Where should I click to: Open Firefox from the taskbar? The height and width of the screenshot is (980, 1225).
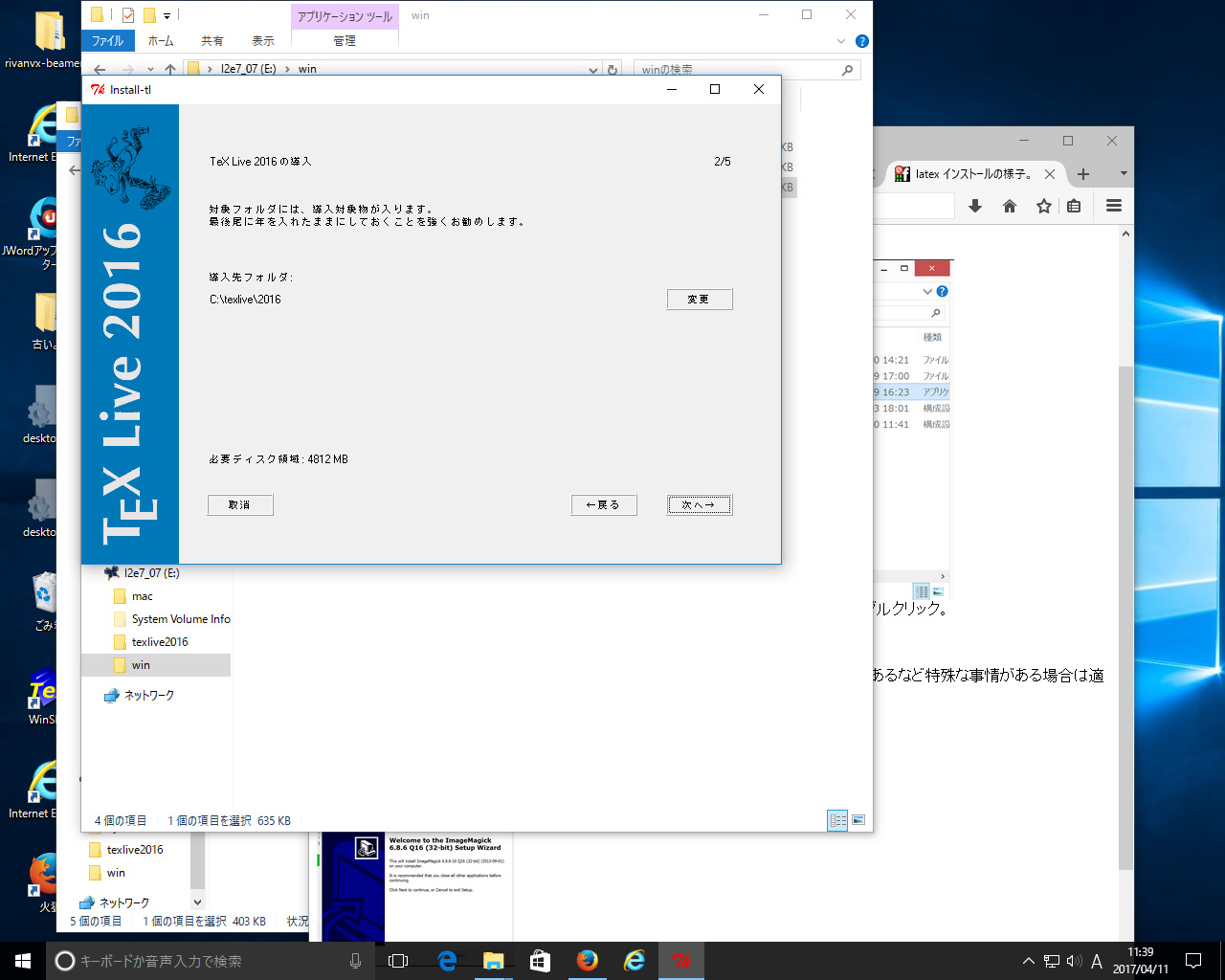coord(588,961)
